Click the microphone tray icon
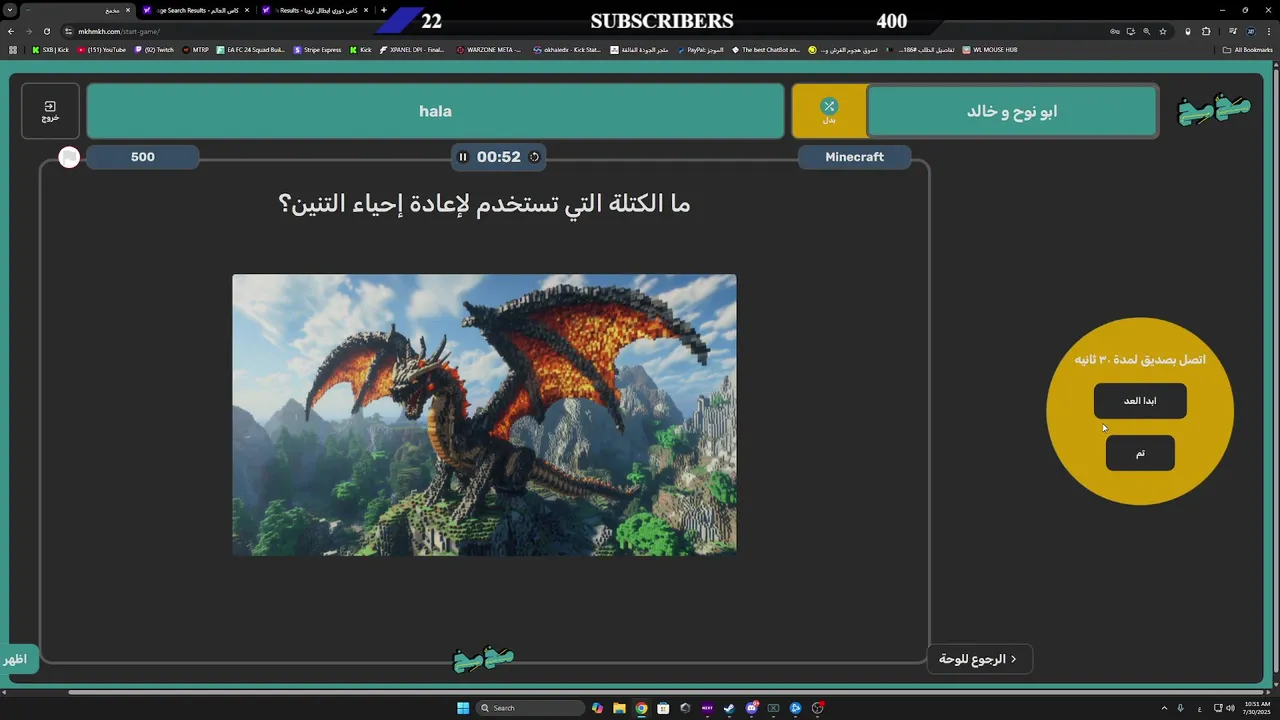 click(1181, 708)
